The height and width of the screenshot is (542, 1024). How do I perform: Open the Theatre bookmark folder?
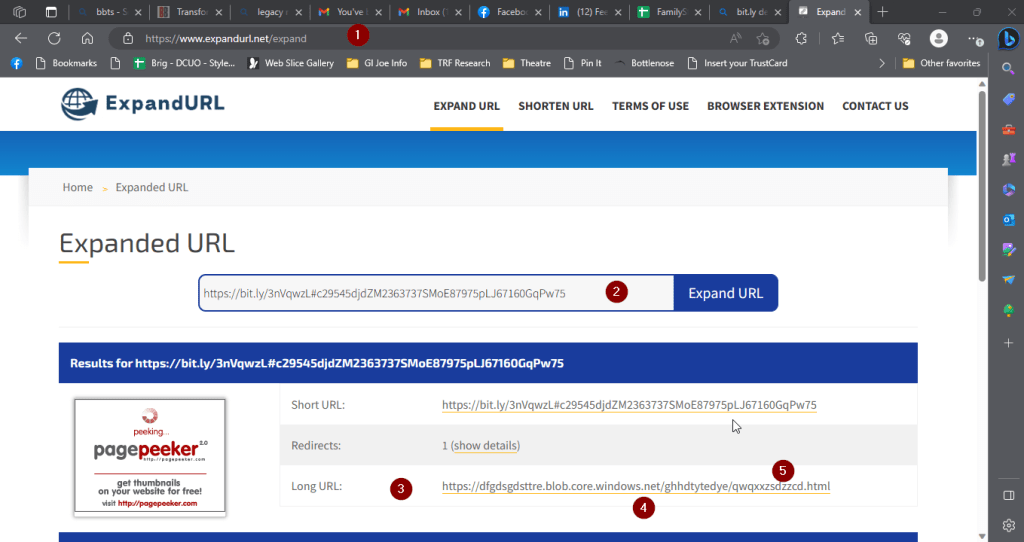(x=527, y=63)
